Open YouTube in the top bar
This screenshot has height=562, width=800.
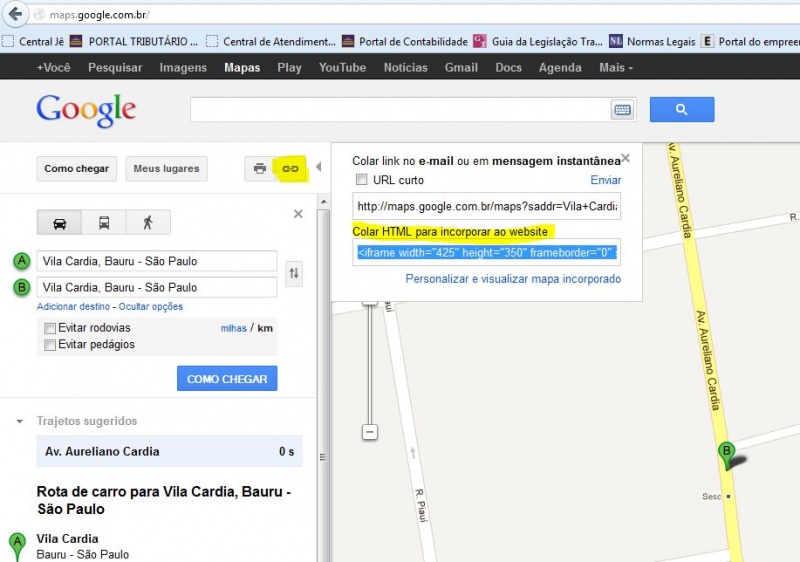pyautogui.click(x=342, y=67)
